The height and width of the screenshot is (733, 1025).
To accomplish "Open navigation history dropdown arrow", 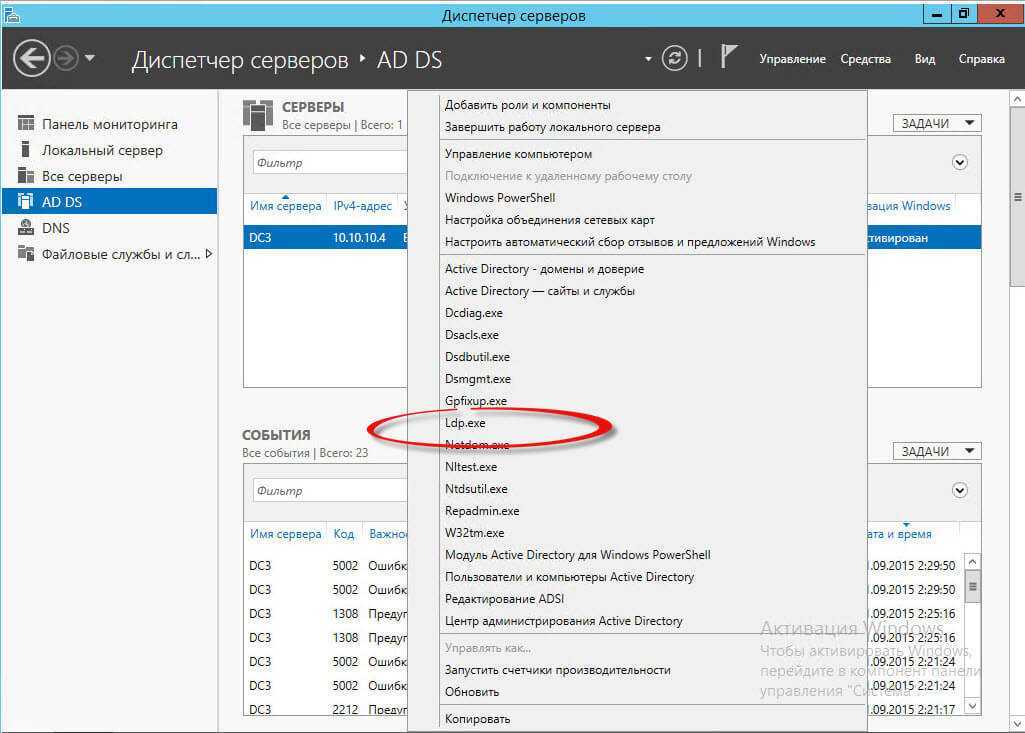I will 90,58.
